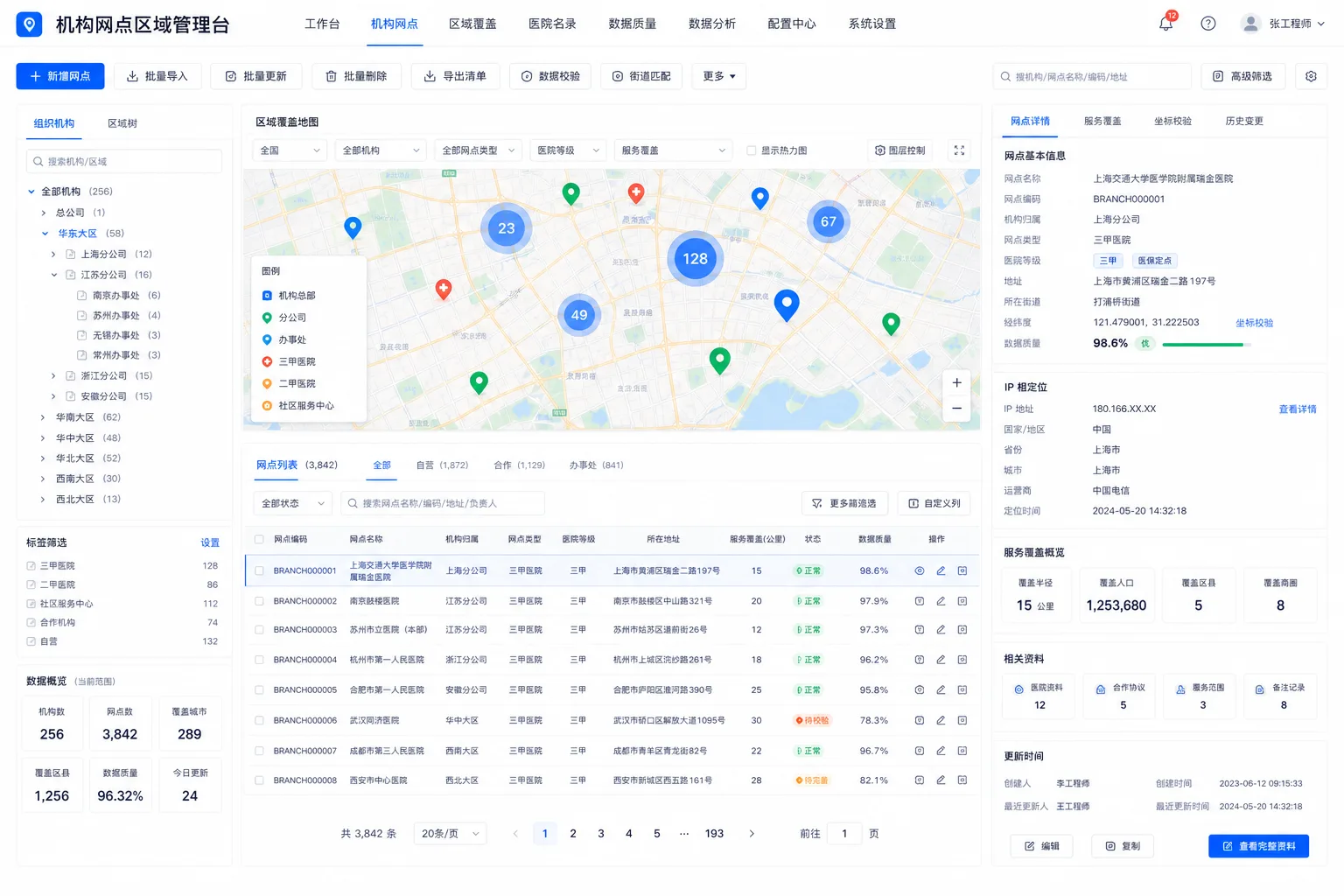This screenshot has width=1344, height=896.
Task: Open the notifications bell
Action: pos(1165,24)
